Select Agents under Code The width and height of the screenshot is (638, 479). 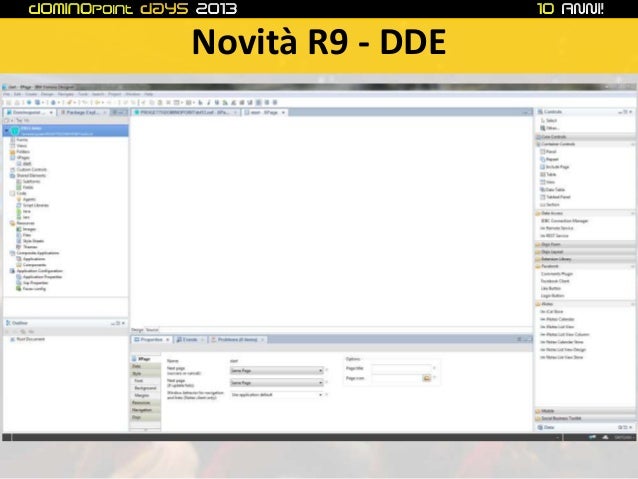(29, 199)
